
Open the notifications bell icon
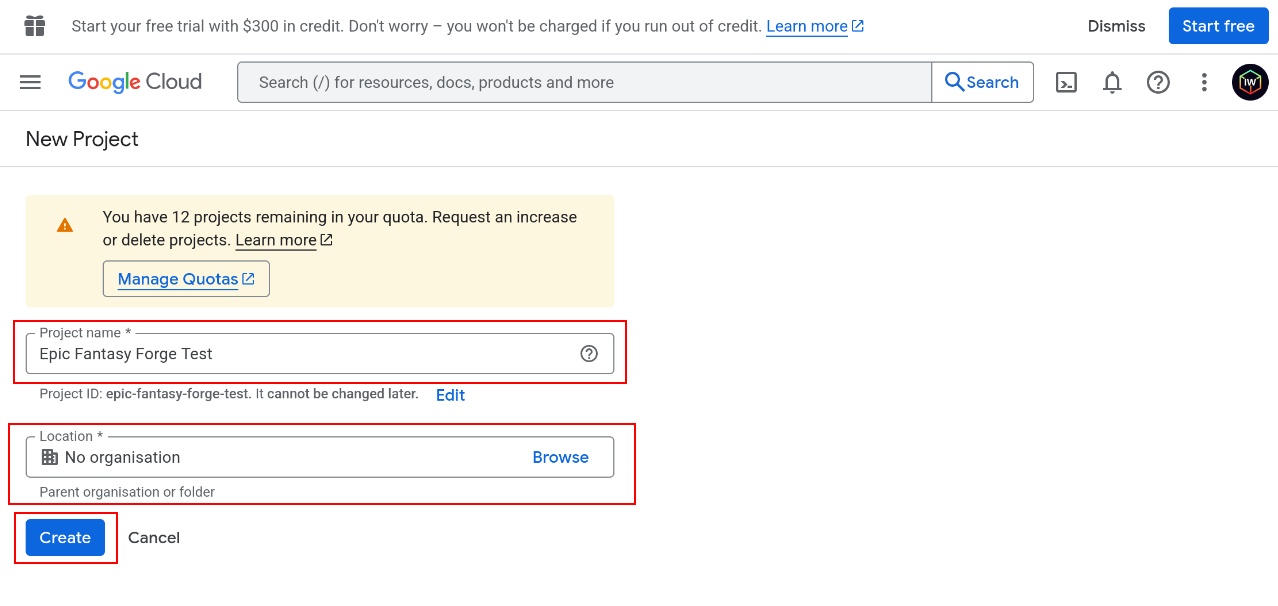1111,82
